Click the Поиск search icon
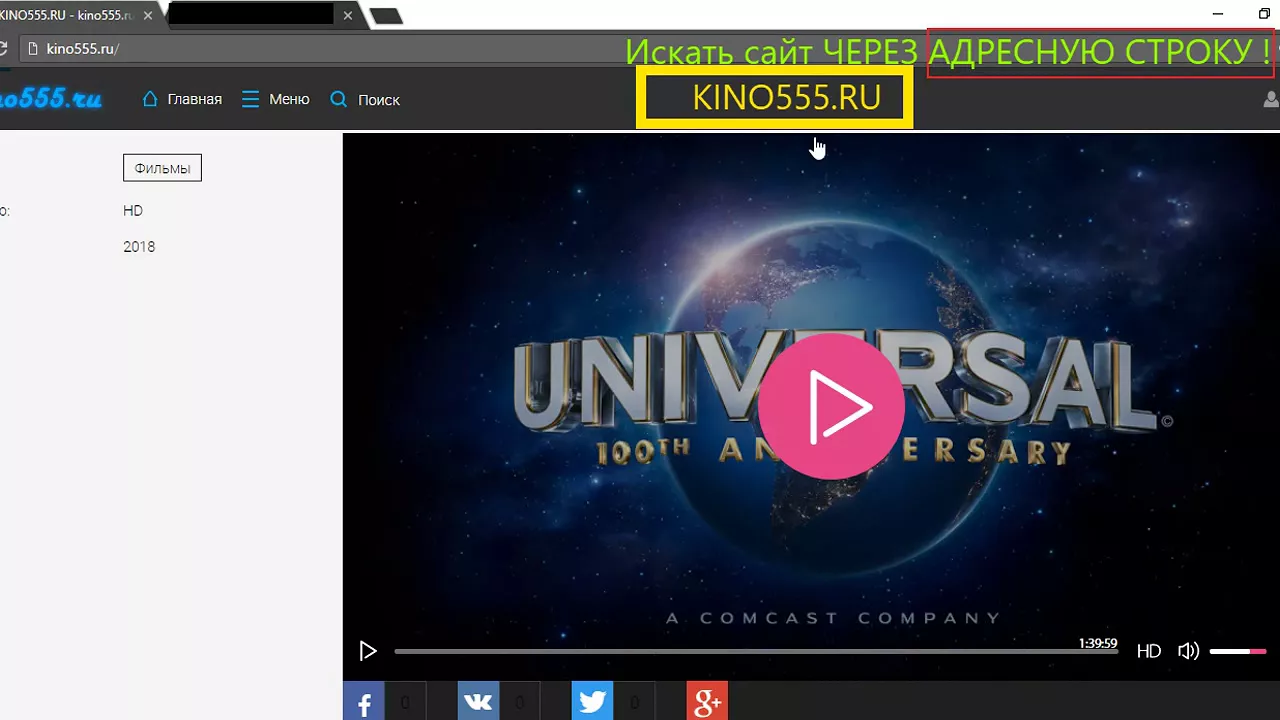 click(x=339, y=99)
